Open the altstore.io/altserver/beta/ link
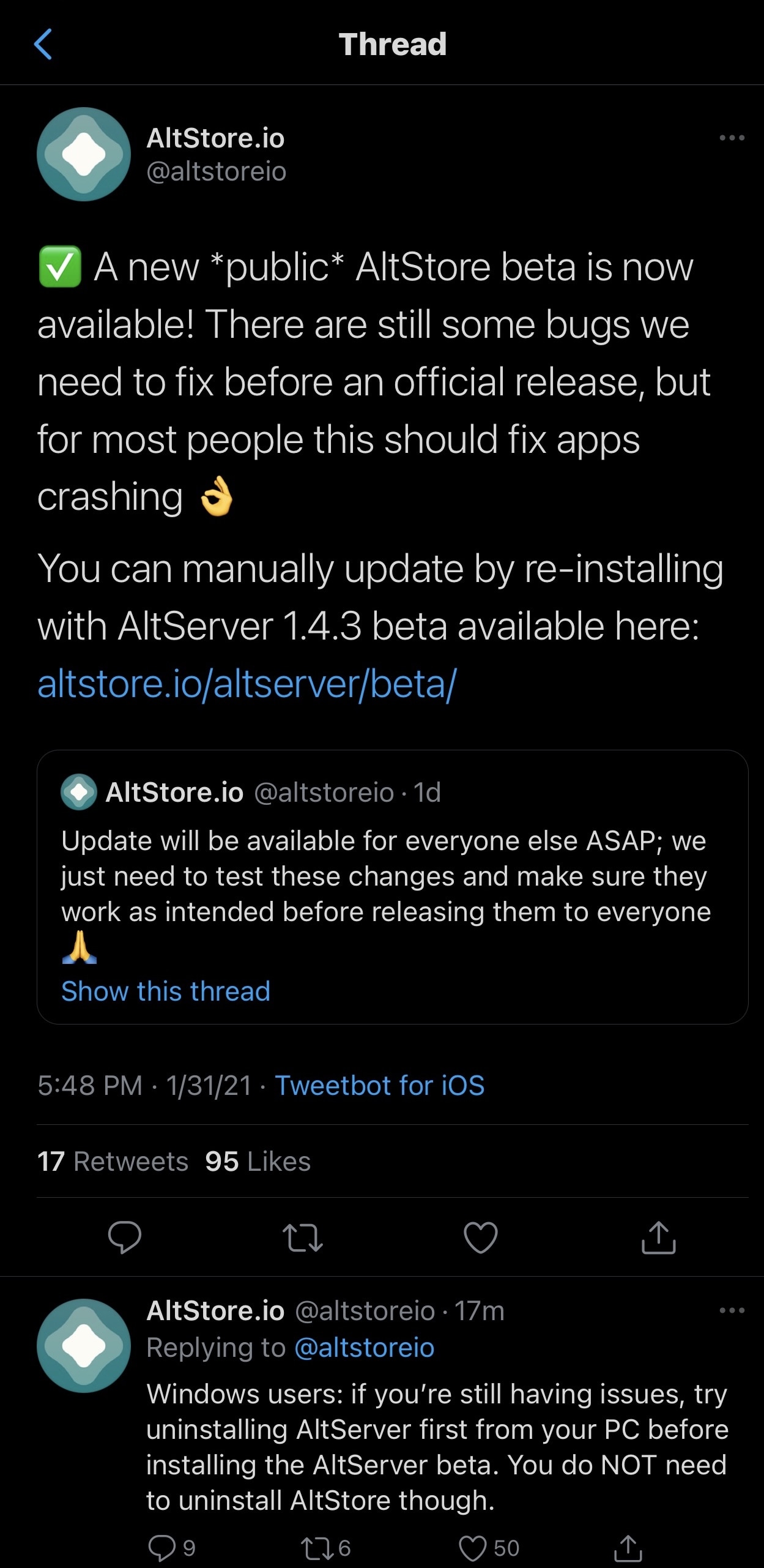The width and height of the screenshot is (764, 1568). coord(247,684)
